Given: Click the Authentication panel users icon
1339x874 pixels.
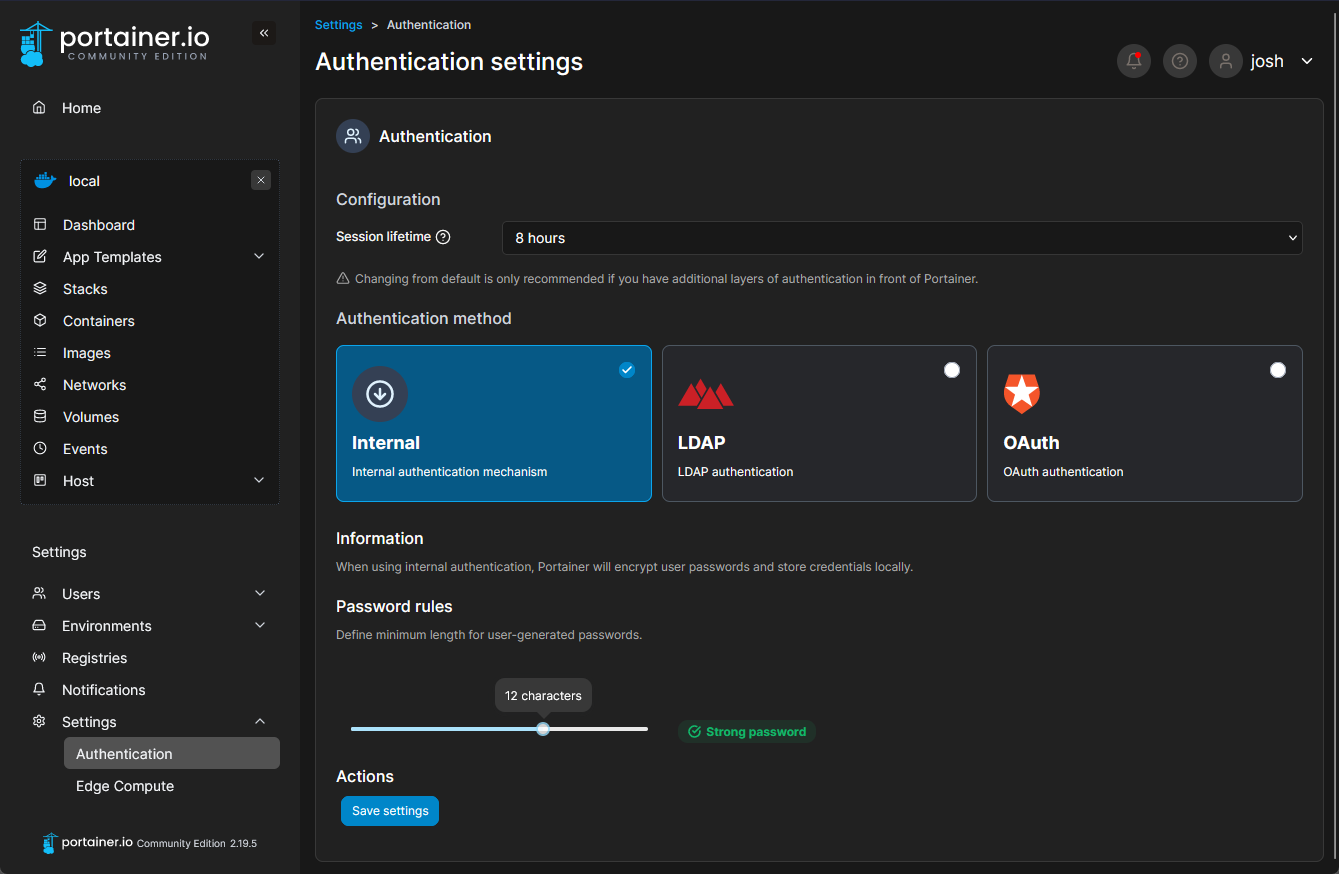Looking at the screenshot, I should (353, 136).
